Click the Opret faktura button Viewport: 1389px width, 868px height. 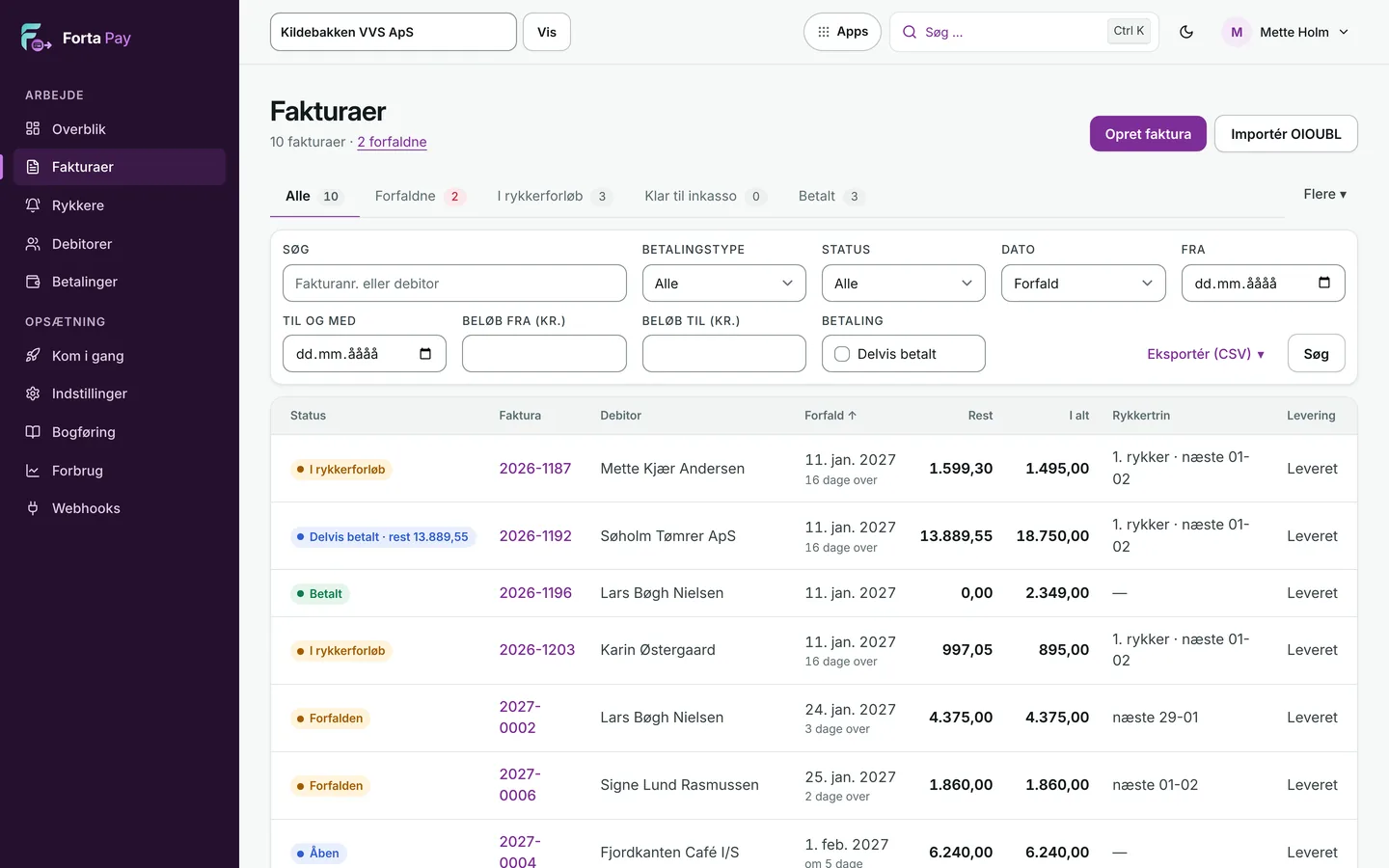[x=1148, y=134]
